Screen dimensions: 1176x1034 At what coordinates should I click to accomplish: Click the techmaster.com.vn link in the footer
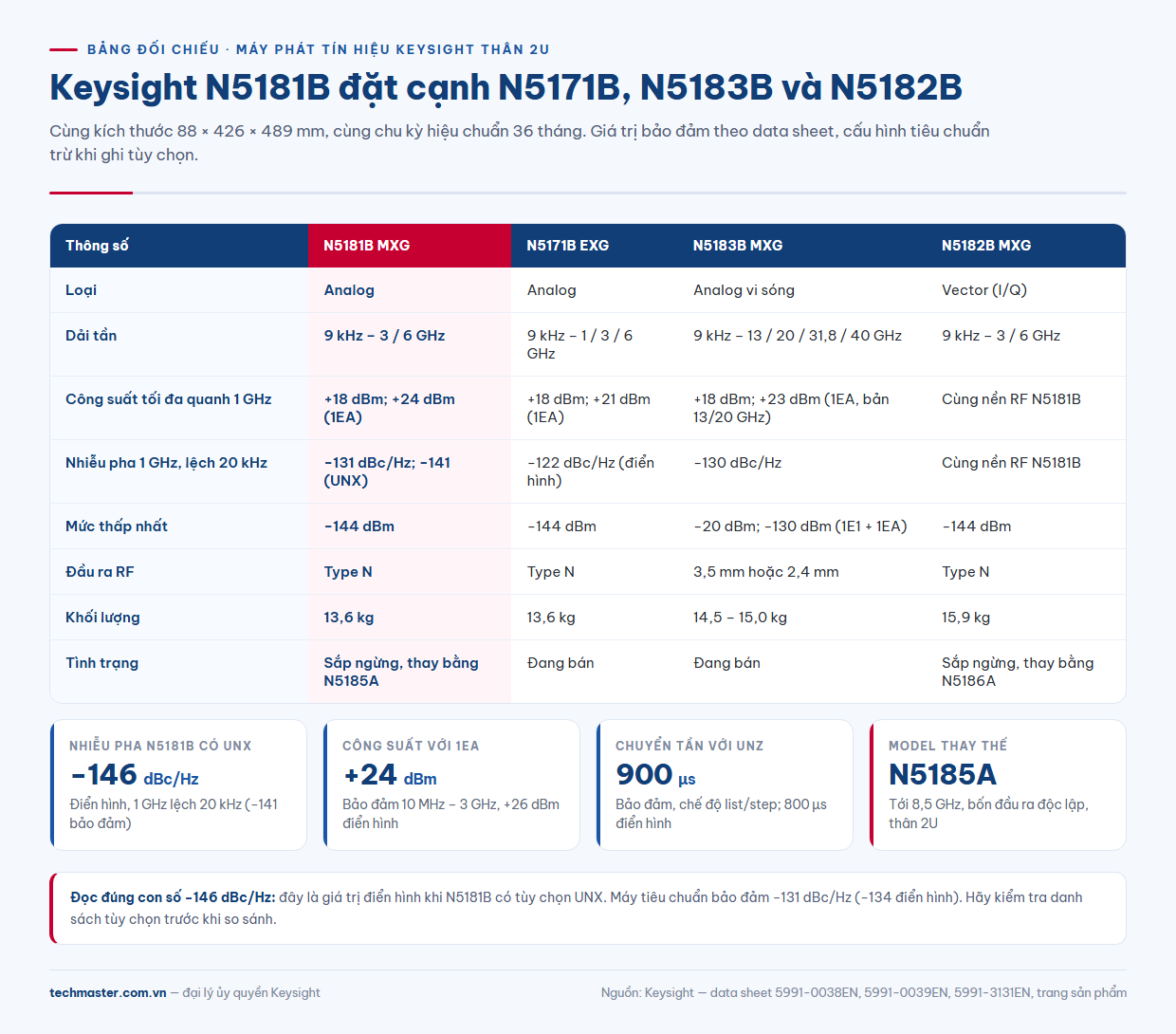(x=107, y=992)
